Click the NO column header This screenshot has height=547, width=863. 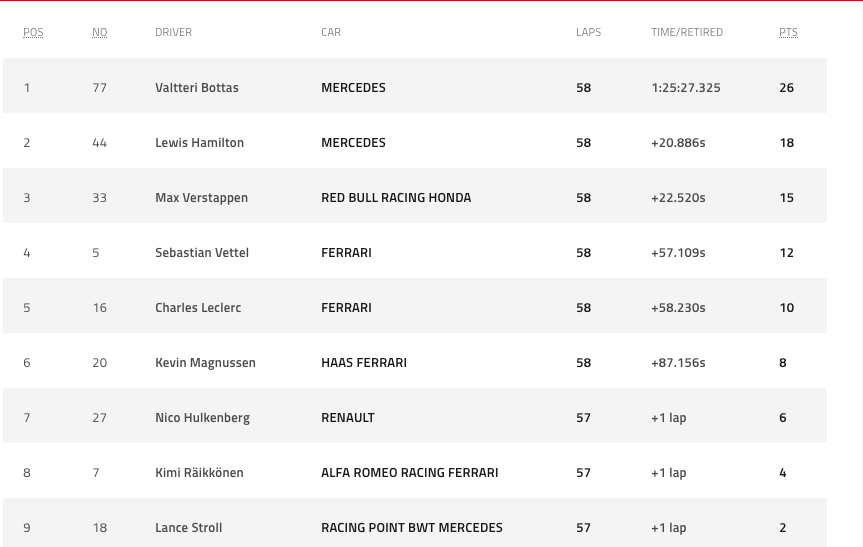coord(99,32)
